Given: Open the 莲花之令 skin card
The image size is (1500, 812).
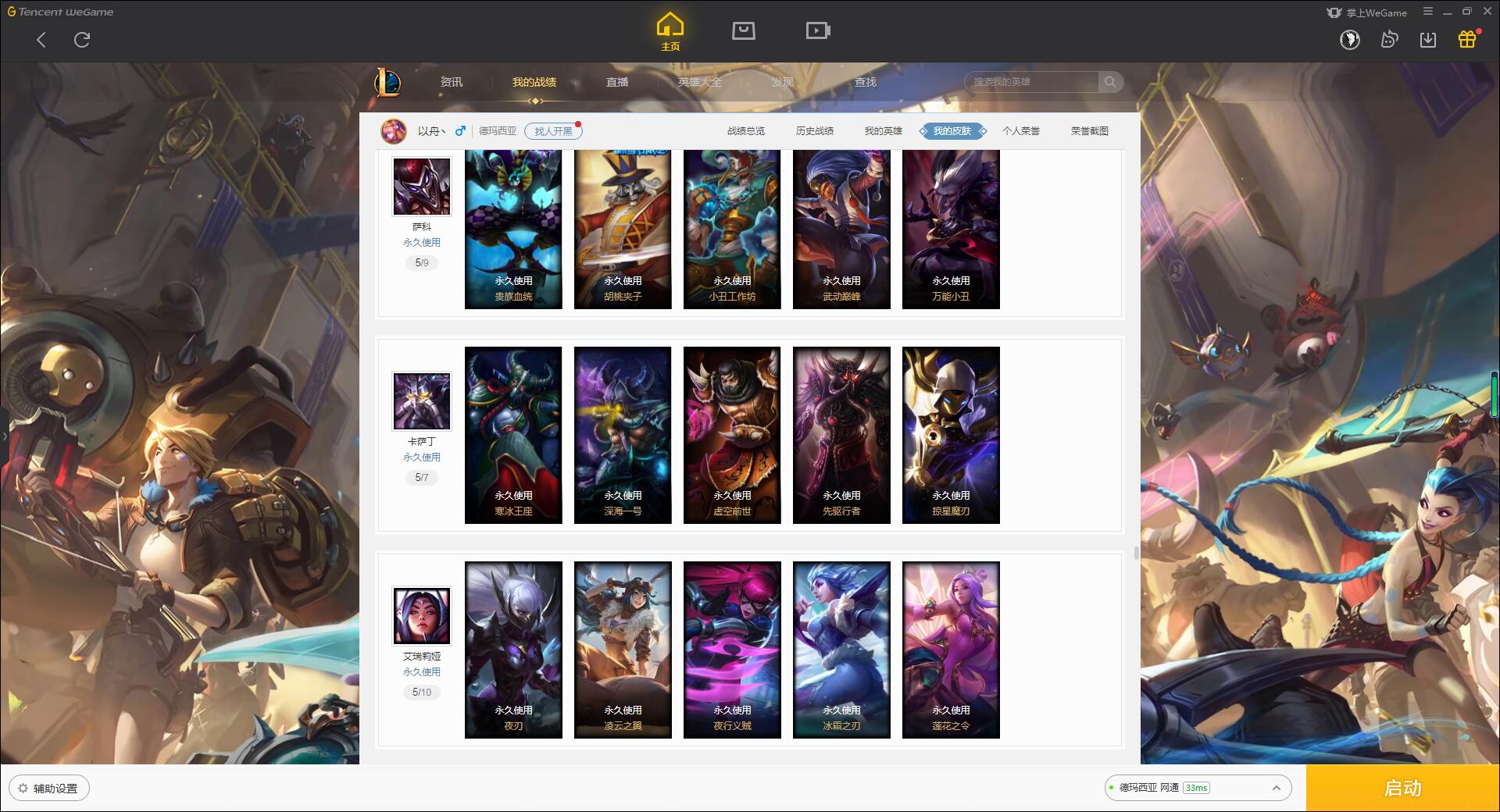Looking at the screenshot, I should click(951, 650).
